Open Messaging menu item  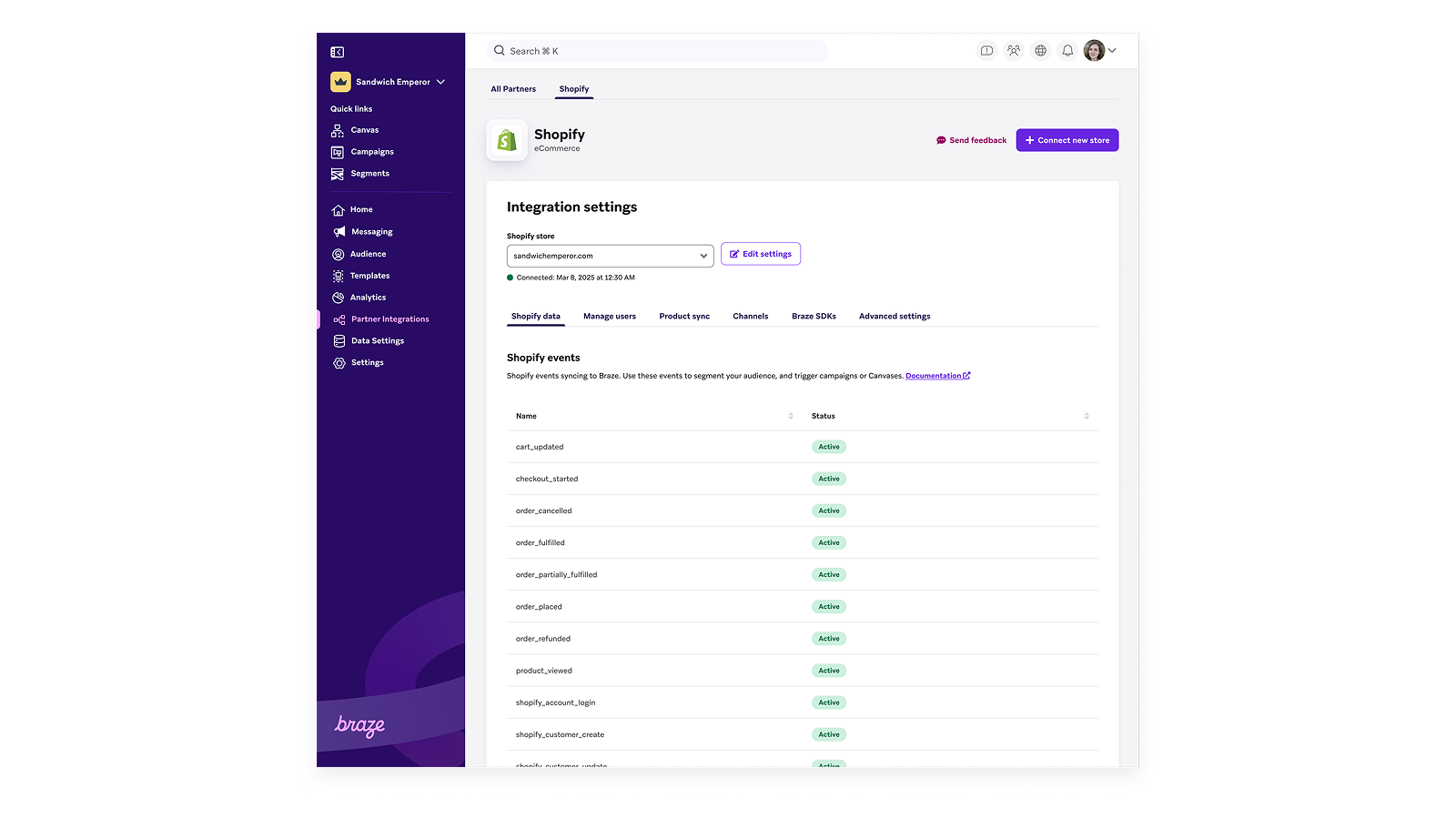372,232
